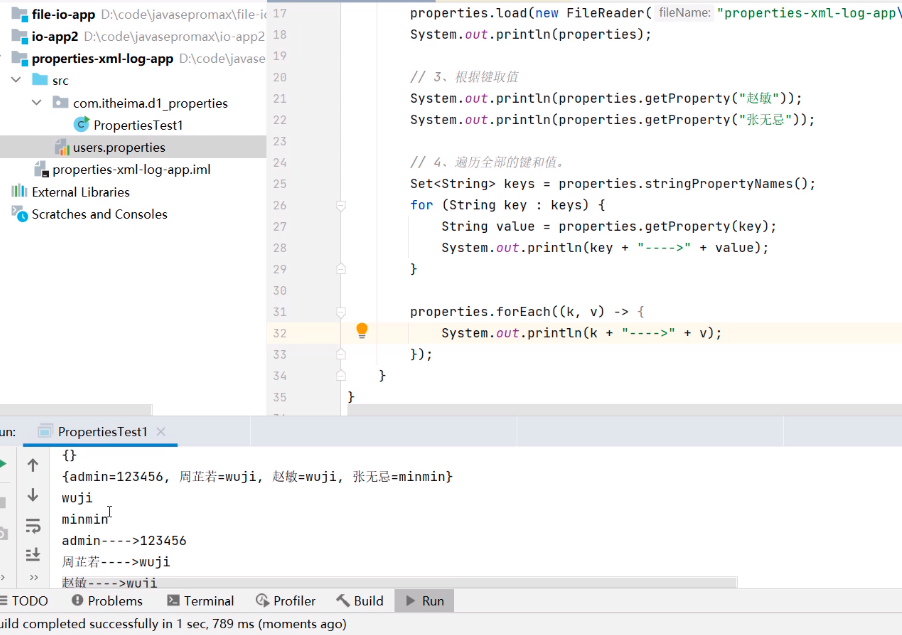Click the green Rerun button

pos(2,464)
